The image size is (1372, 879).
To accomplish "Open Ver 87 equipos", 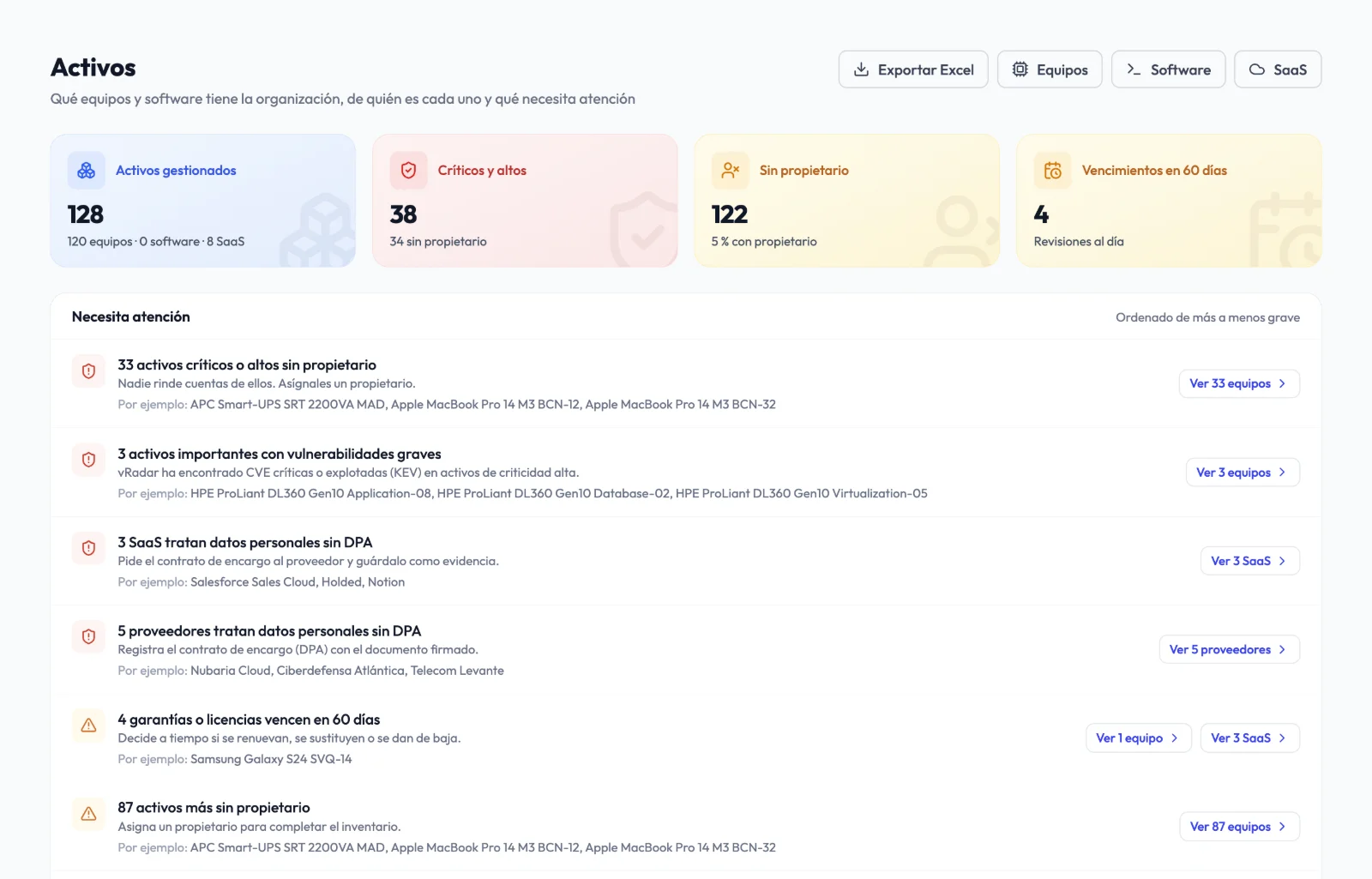I will pyautogui.click(x=1239, y=827).
